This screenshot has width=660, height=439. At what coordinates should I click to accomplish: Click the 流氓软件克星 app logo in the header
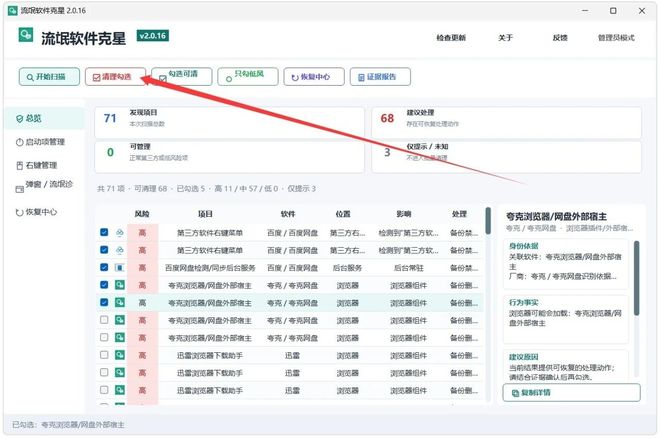(x=26, y=35)
